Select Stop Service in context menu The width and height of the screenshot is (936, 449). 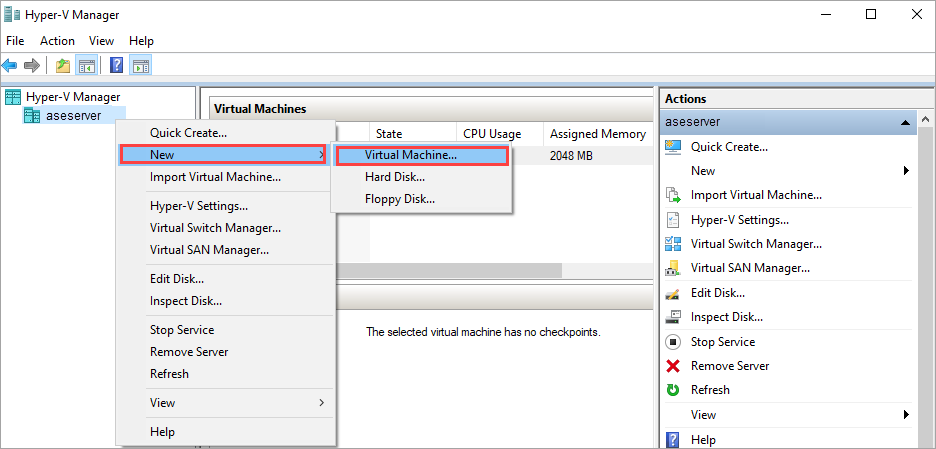tap(224, 330)
